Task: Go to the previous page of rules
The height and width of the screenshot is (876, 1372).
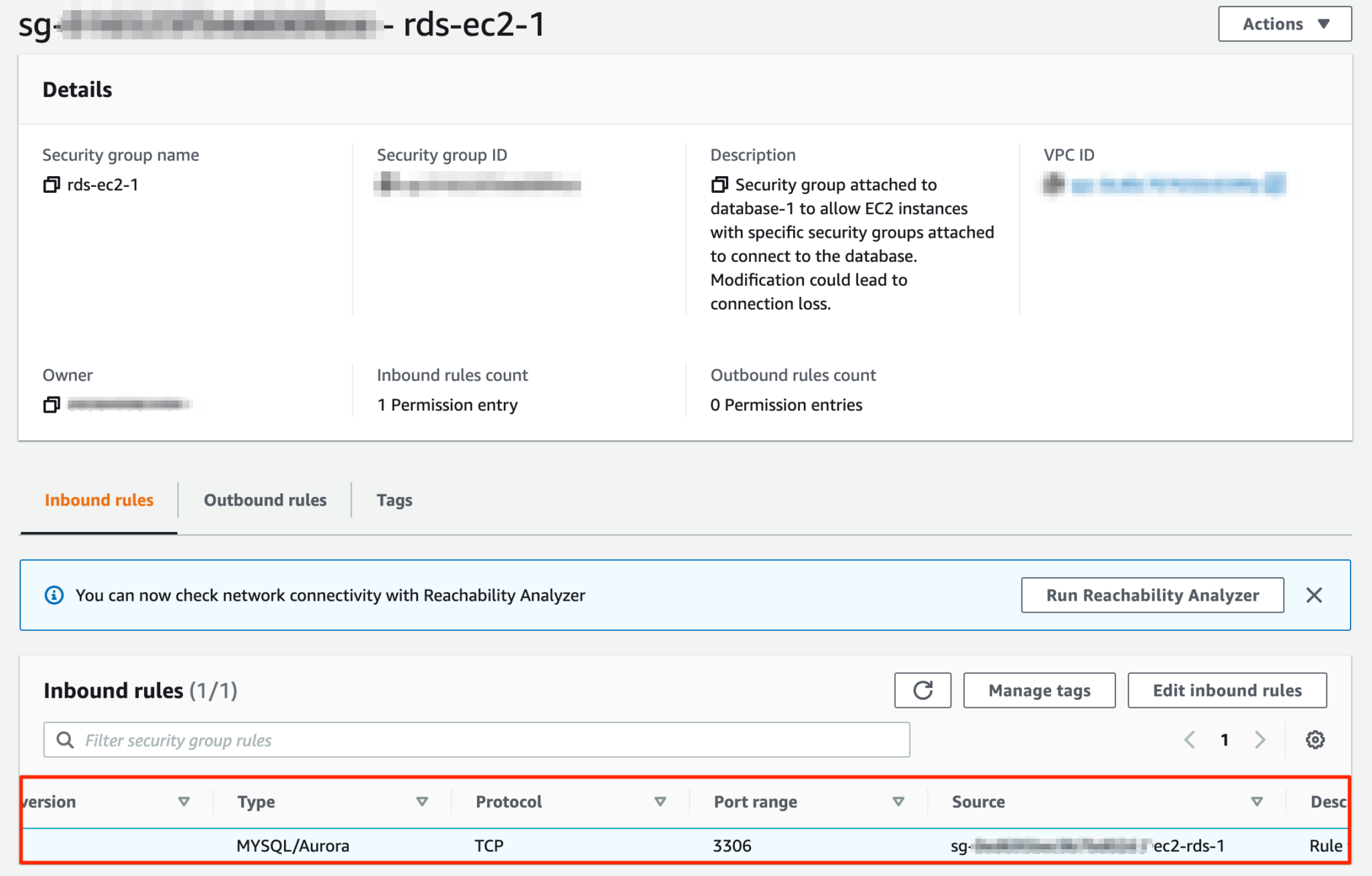Action: click(x=1189, y=739)
